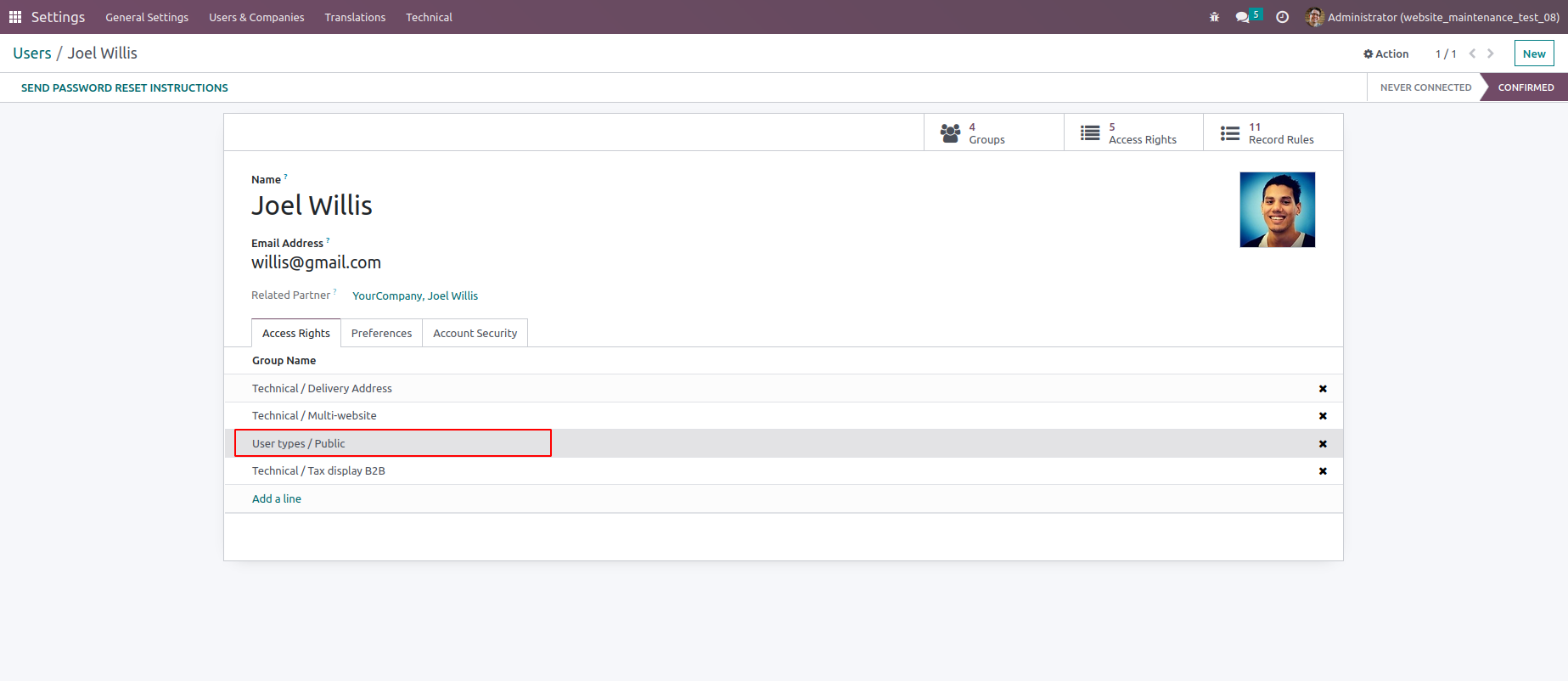Click Add a line link
1568x681 pixels.
(x=277, y=498)
